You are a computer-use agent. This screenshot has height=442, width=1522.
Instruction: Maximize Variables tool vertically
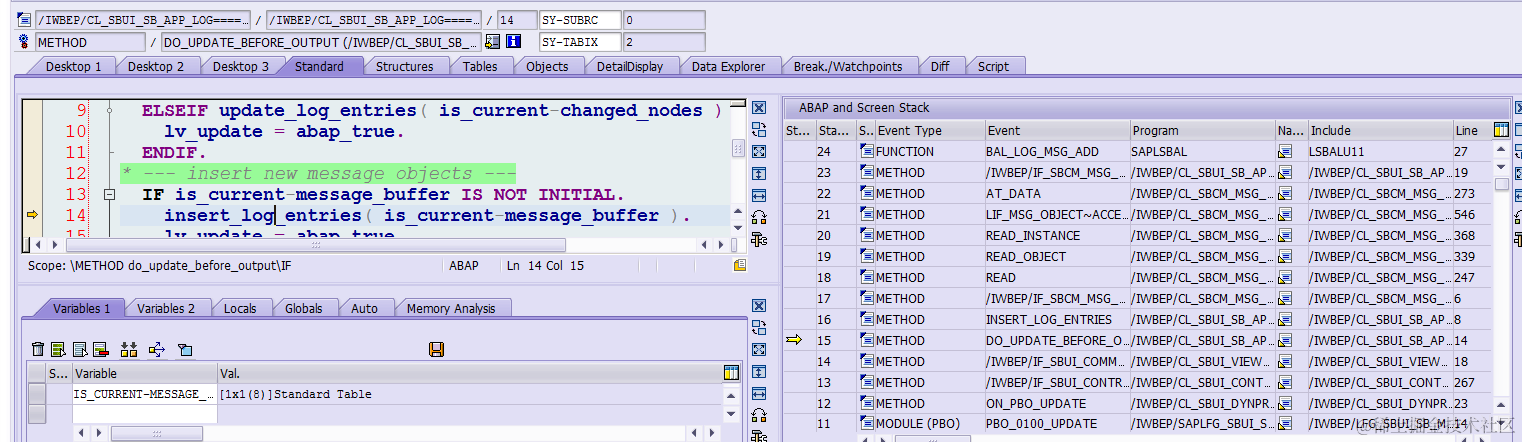click(x=759, y=372)
